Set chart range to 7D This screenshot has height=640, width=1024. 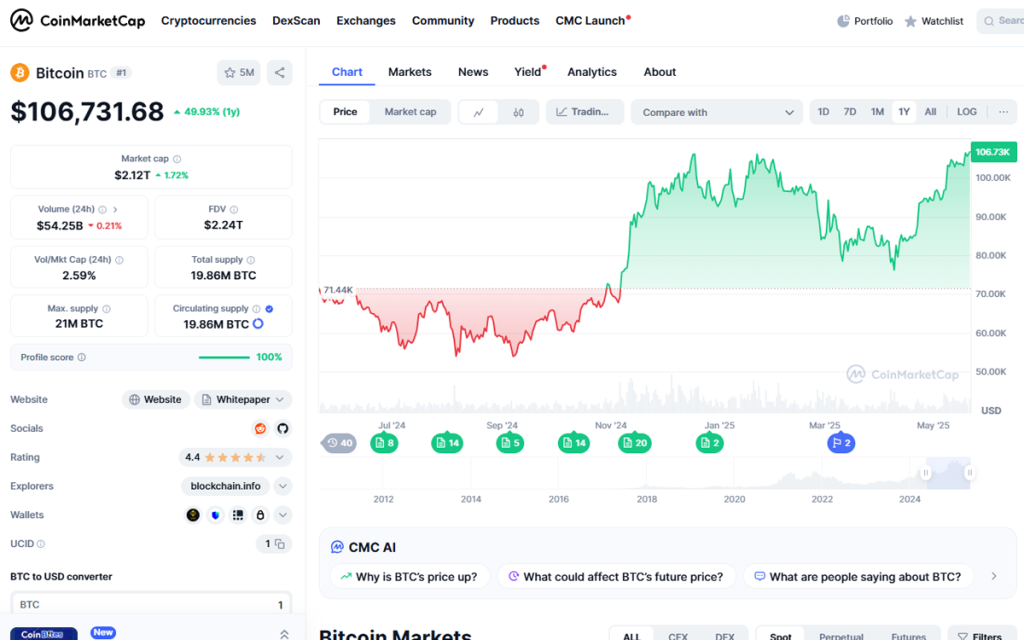(850, 112)
